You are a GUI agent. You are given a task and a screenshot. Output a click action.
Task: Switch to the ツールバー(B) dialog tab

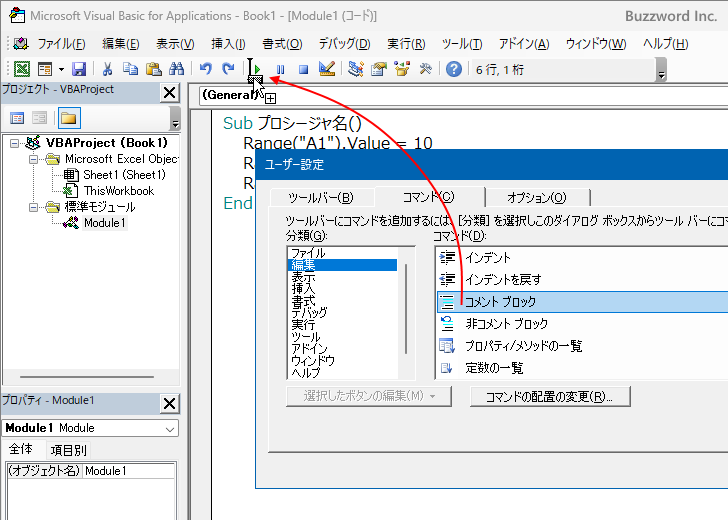click(321, 198)
